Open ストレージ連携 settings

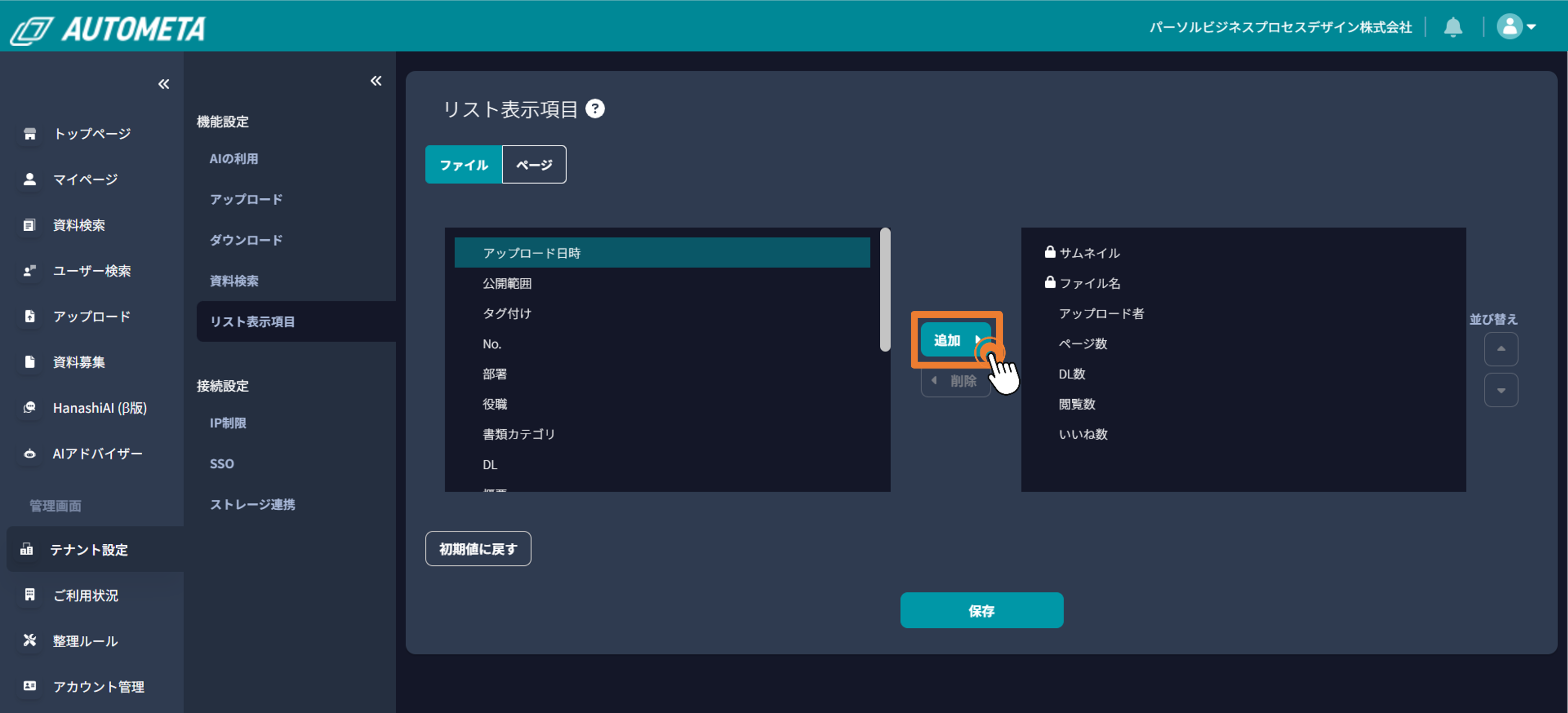(x=252, y=504)
